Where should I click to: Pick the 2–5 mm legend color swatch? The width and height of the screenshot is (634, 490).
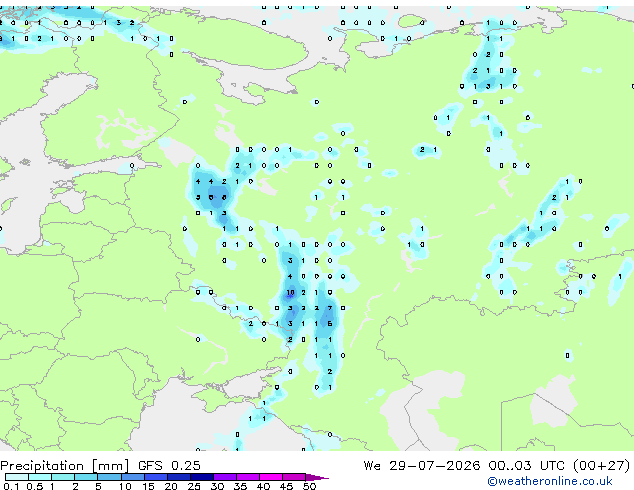(86, 477)
